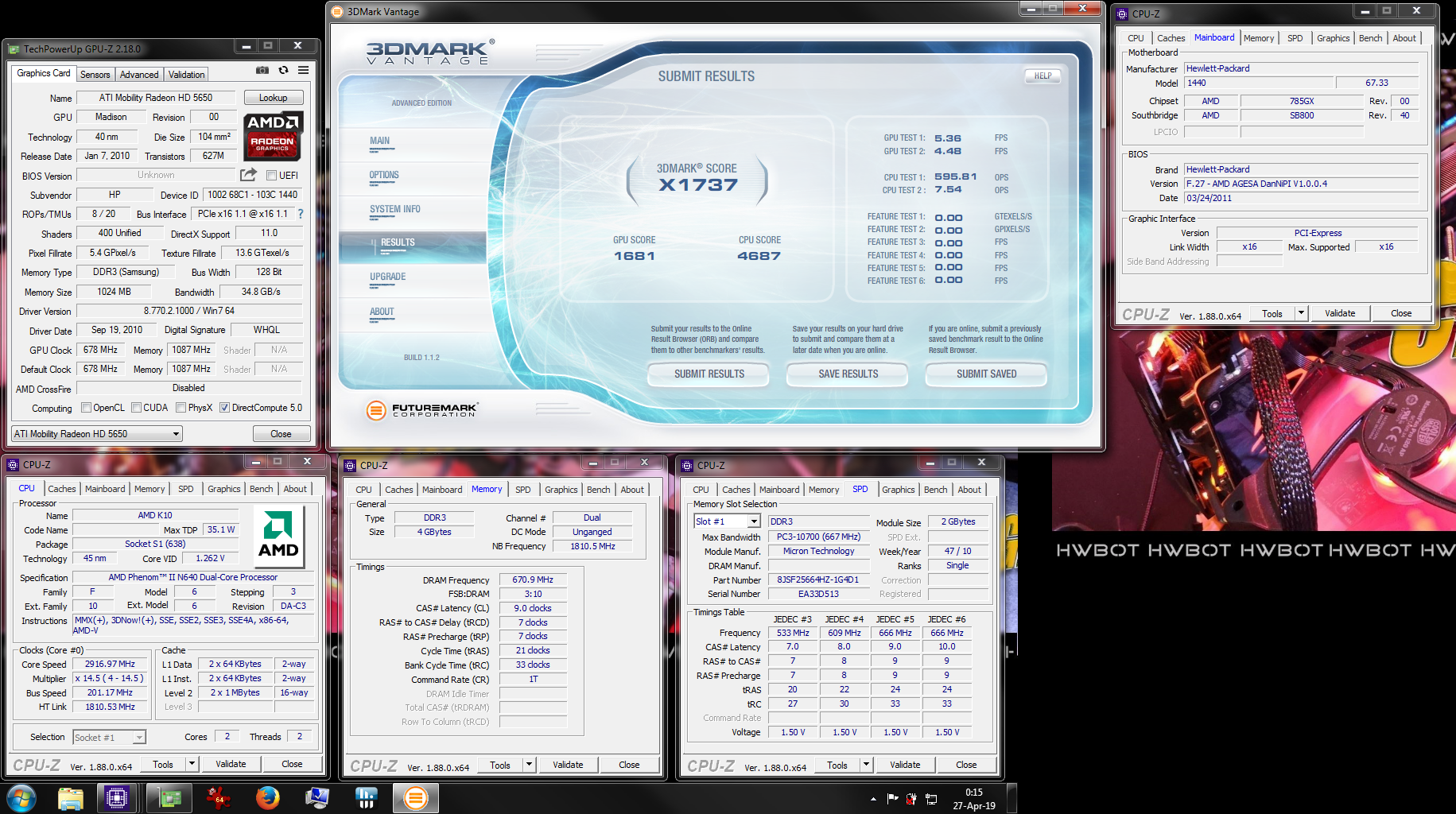Open the Graphics tab in the CPU-Z Memory-tab window
The height and width of the screenshot is (814, 1456).
coord(561,490)
